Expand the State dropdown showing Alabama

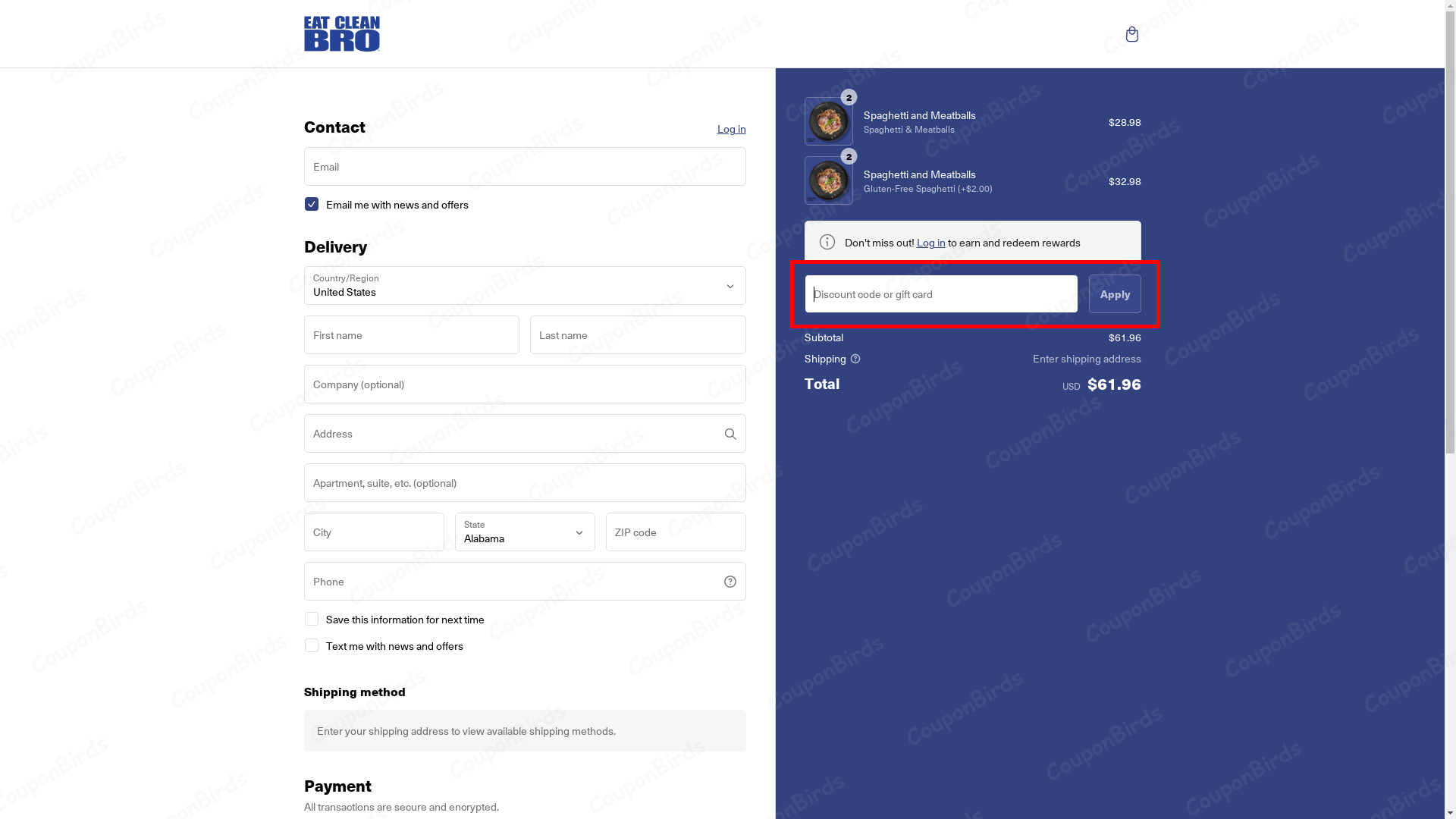pos(525,532)
